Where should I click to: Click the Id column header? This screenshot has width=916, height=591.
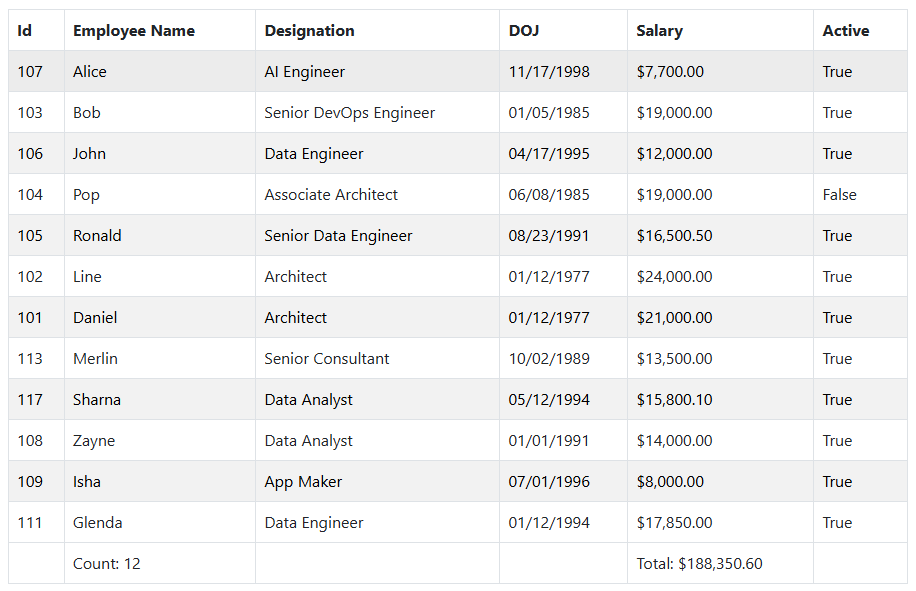coord(25,31)
